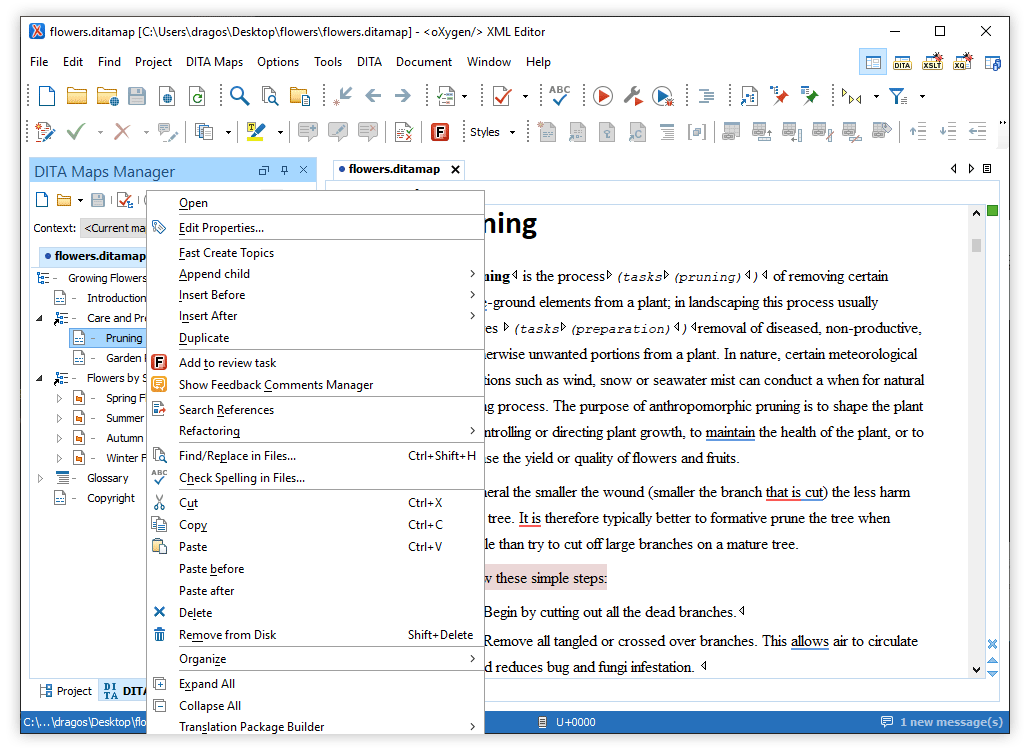The width and height of the screenshot is (1030, 750).
Task: Expand the Summer tree node
Action: tap(59, 418)
